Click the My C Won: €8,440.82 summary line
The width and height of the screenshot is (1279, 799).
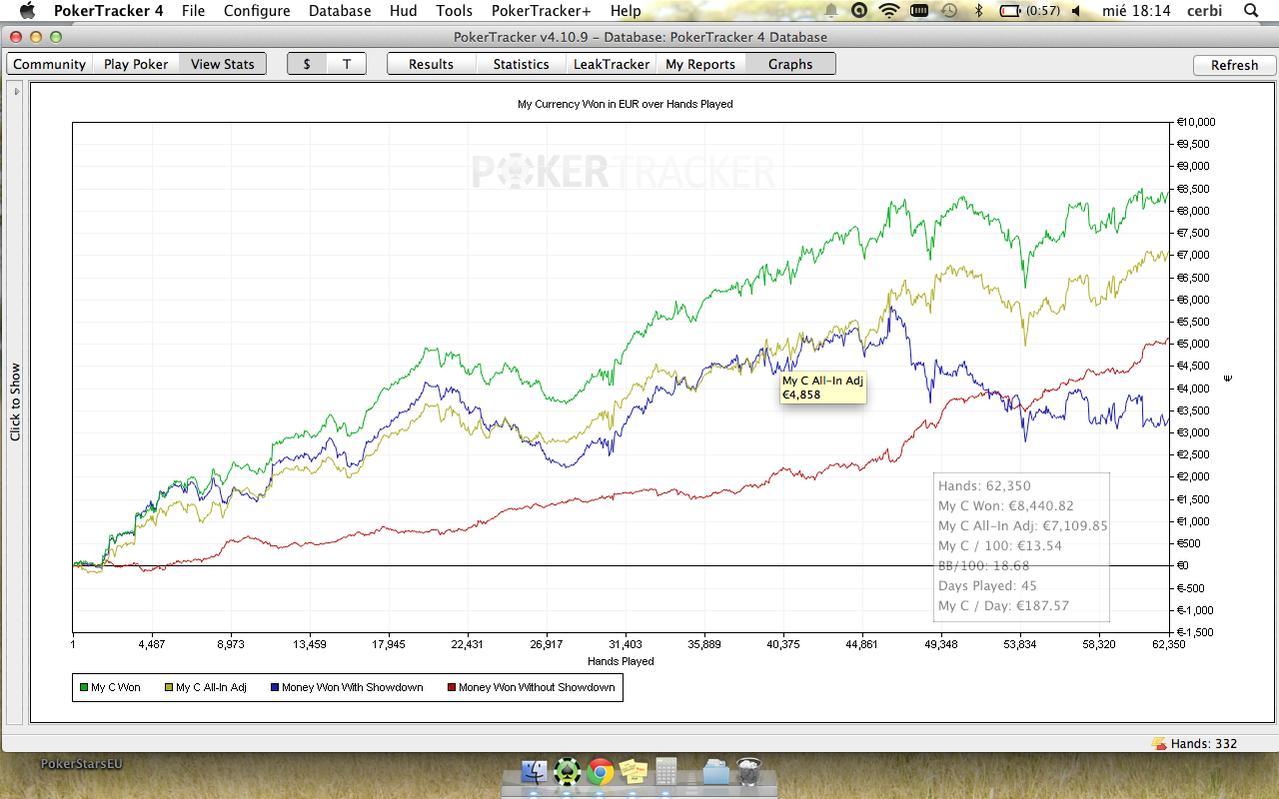coord(1006,506)
